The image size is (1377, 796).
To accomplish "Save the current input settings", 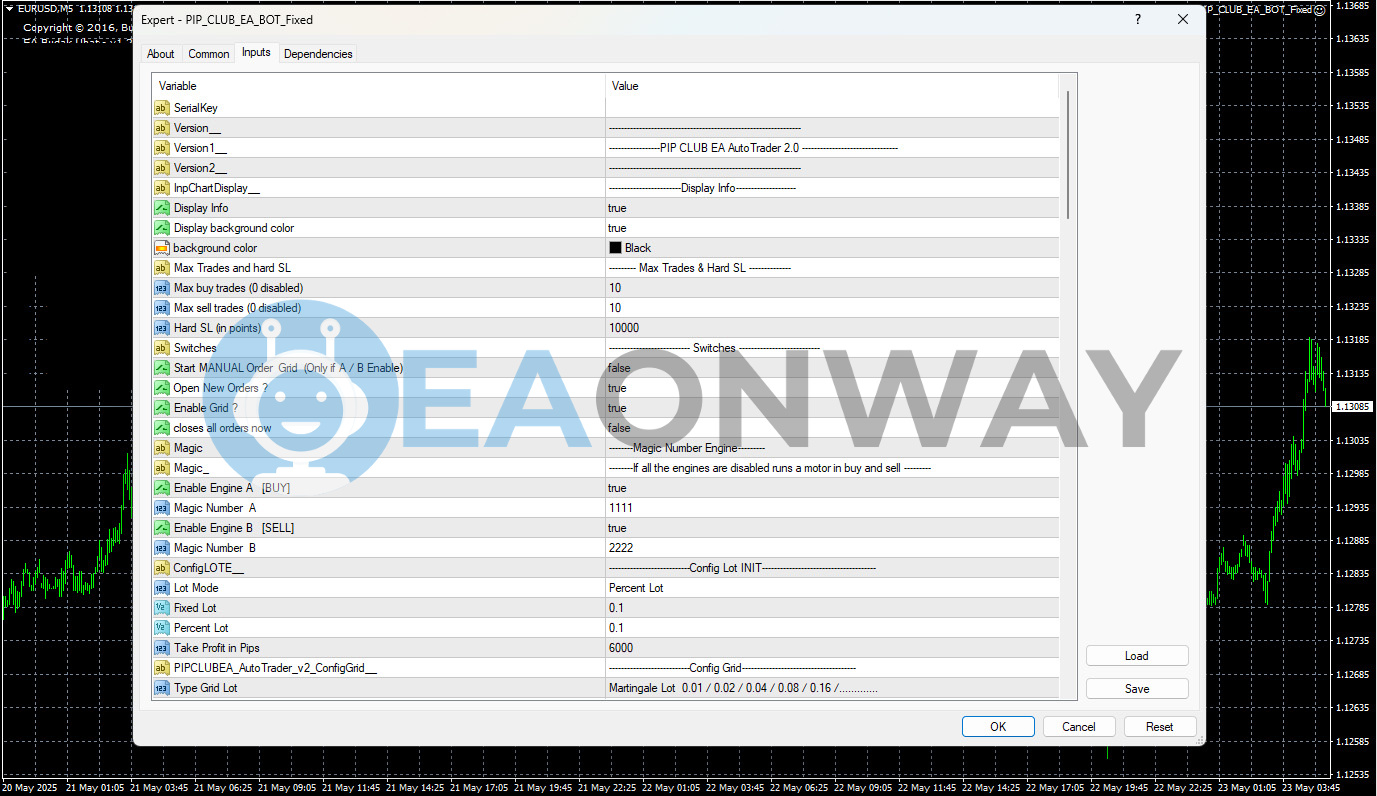I will click(x=1137, y=689).
